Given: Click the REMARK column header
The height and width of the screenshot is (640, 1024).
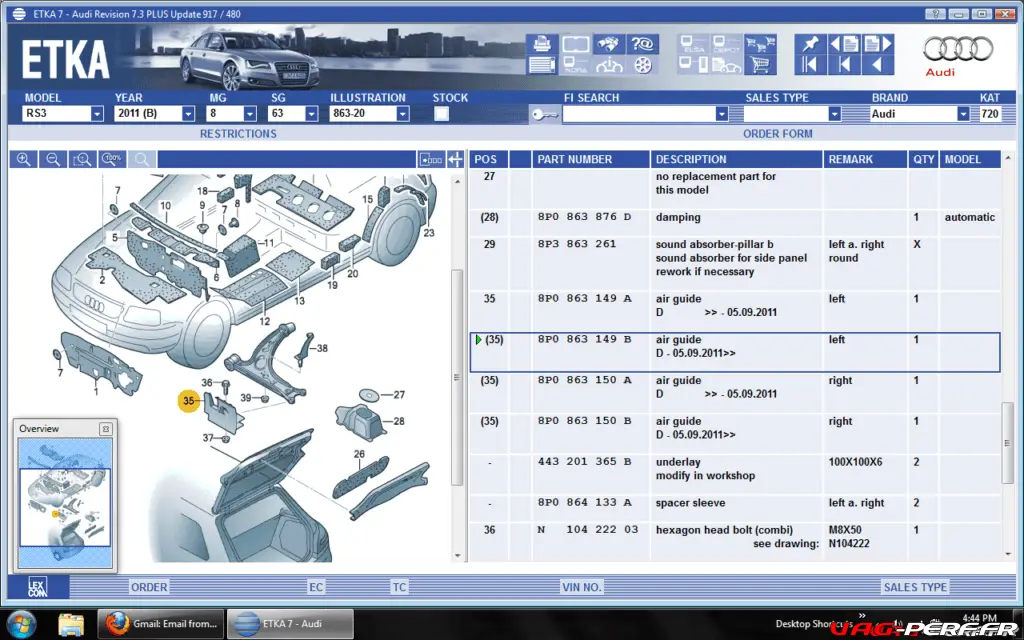Looking at the screenshot, I should click(865, 159).
